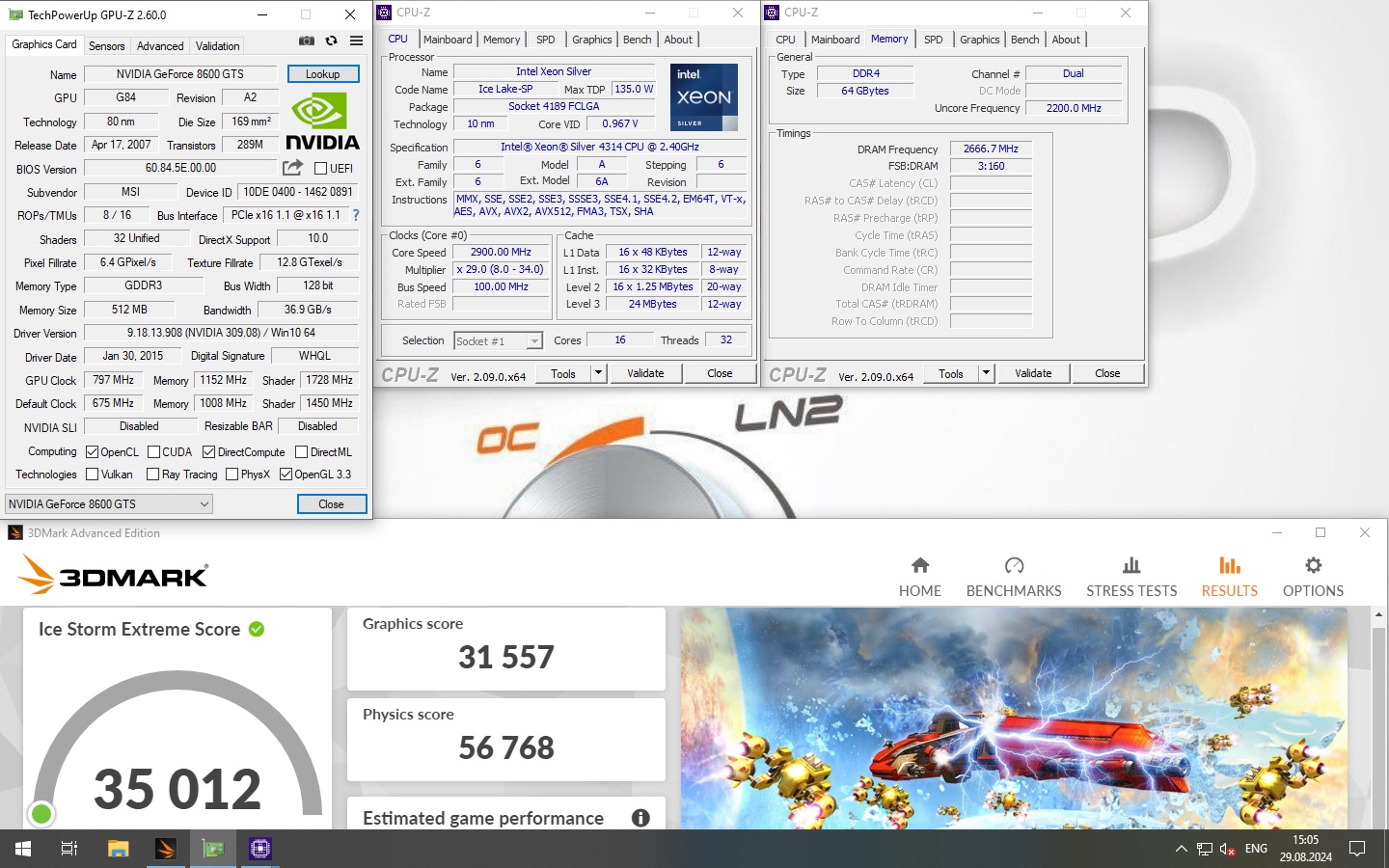Toggle PhysX checkbox

231,475
